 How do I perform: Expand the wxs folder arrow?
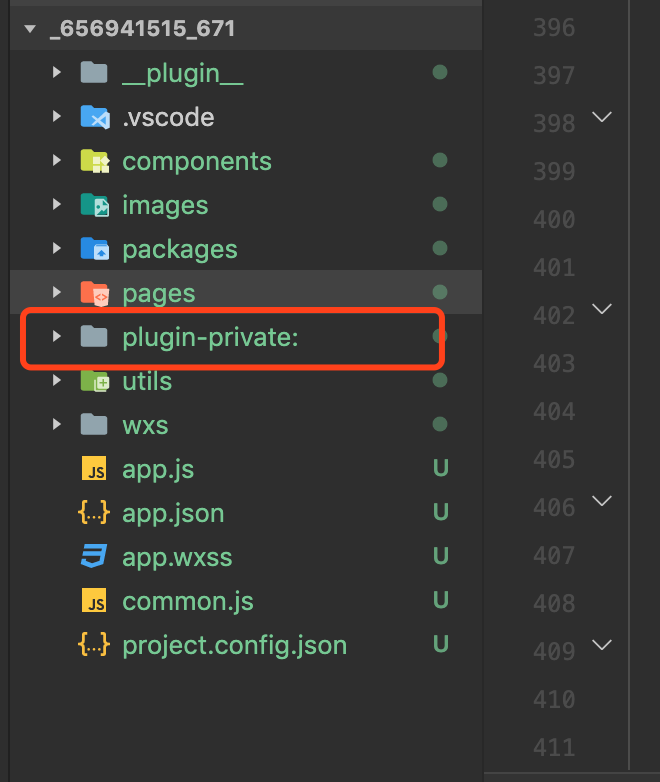coord(57,424)
